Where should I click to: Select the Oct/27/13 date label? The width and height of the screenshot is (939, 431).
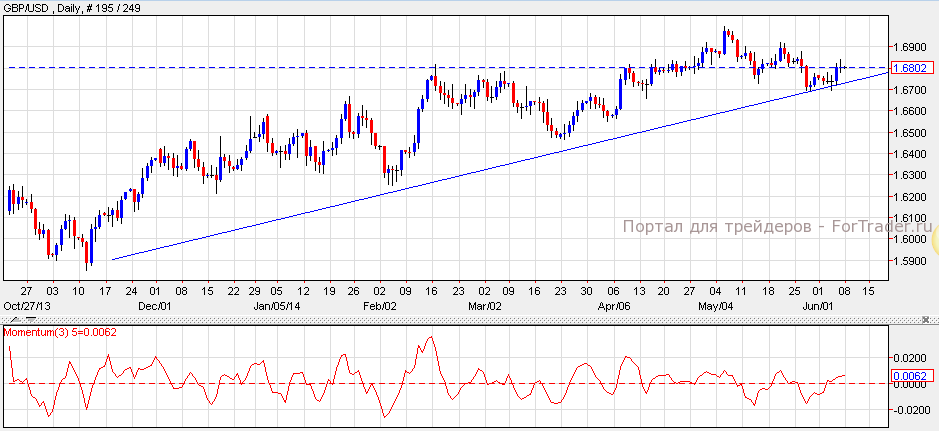28,305
